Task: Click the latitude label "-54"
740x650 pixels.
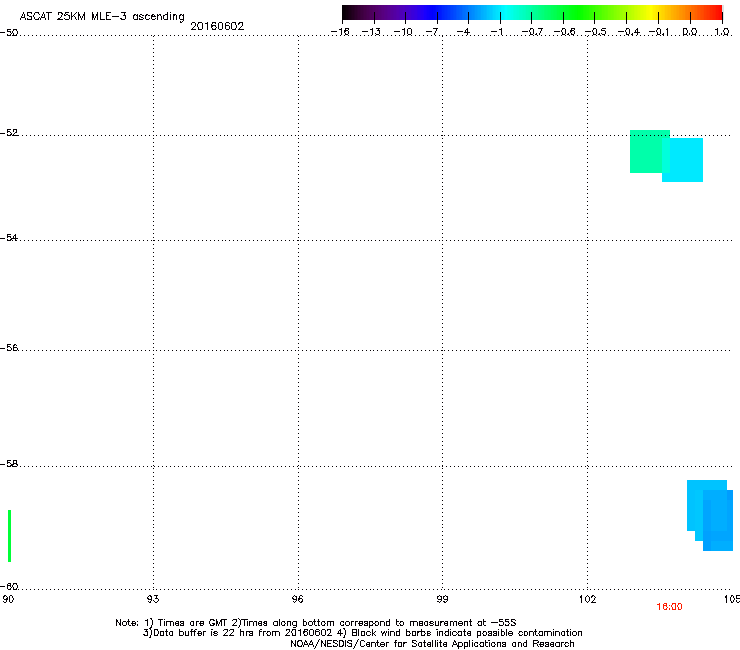Action: tap(9, 238)
